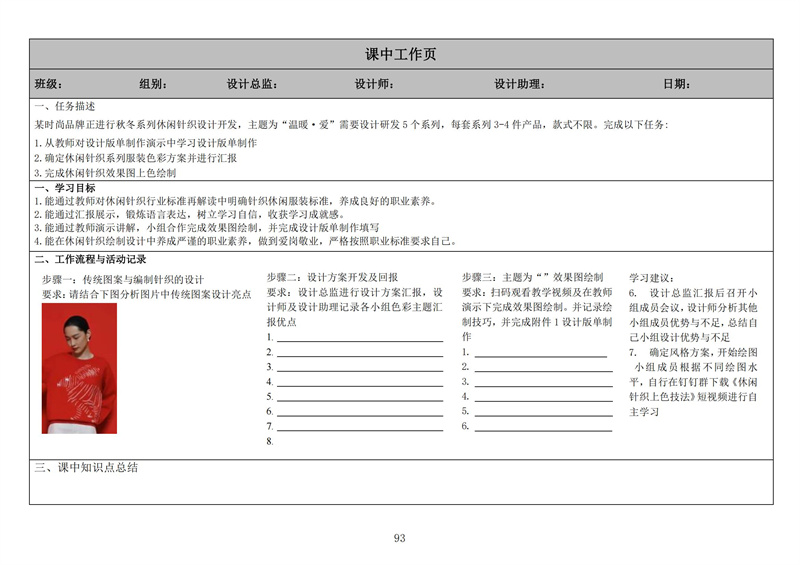Click the line '要求:请结合下图分析图片'
The width and height of the screenshot is (800, 565).
click(146, 294)
